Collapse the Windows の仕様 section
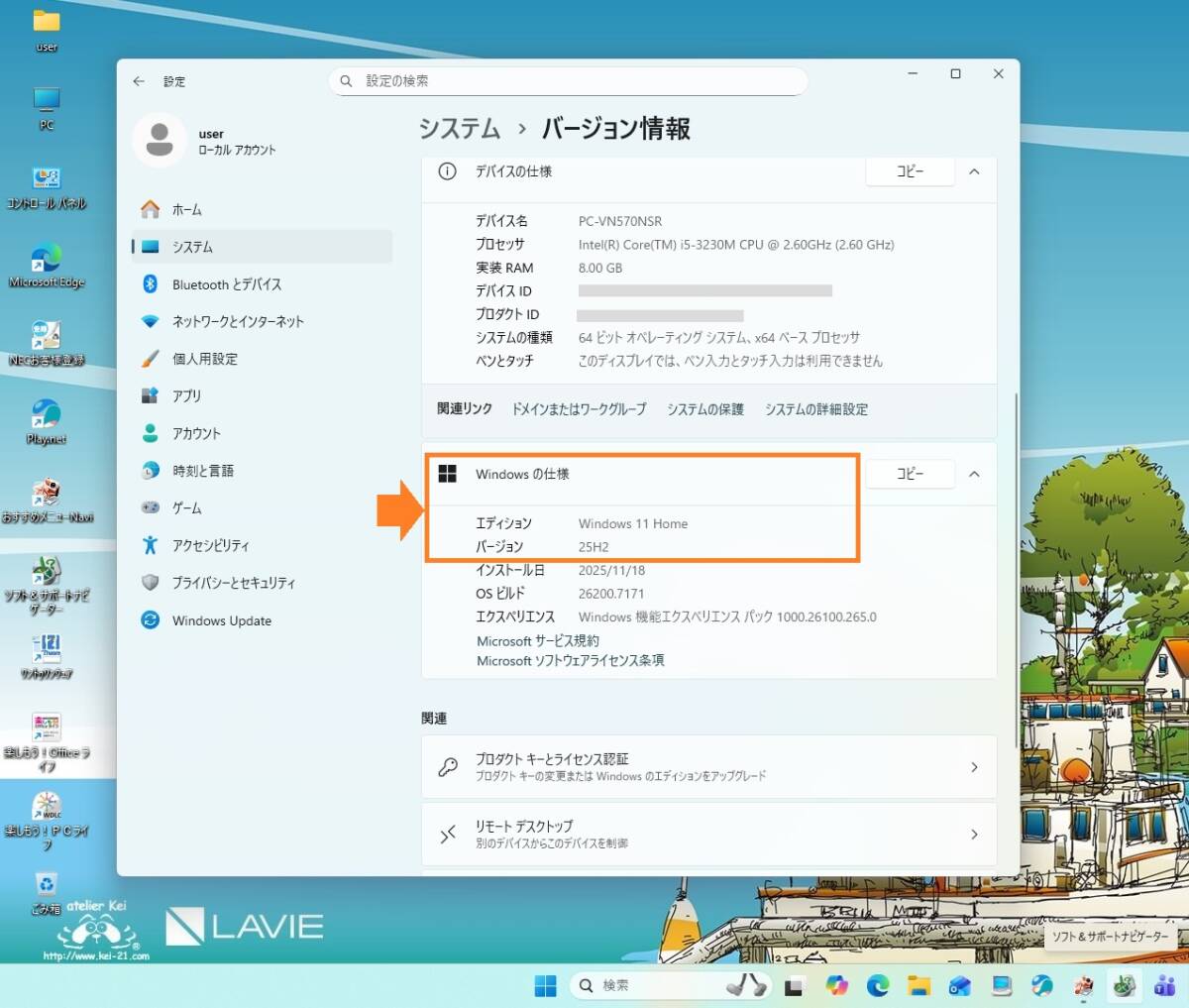Screen dimensions: 1189x1008 (974, 474)
